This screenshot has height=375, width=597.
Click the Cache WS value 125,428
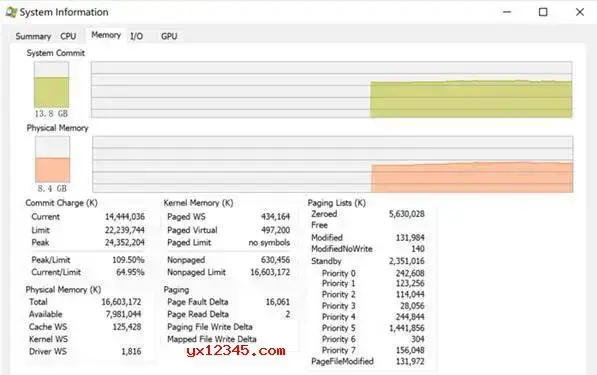[127, 327]
